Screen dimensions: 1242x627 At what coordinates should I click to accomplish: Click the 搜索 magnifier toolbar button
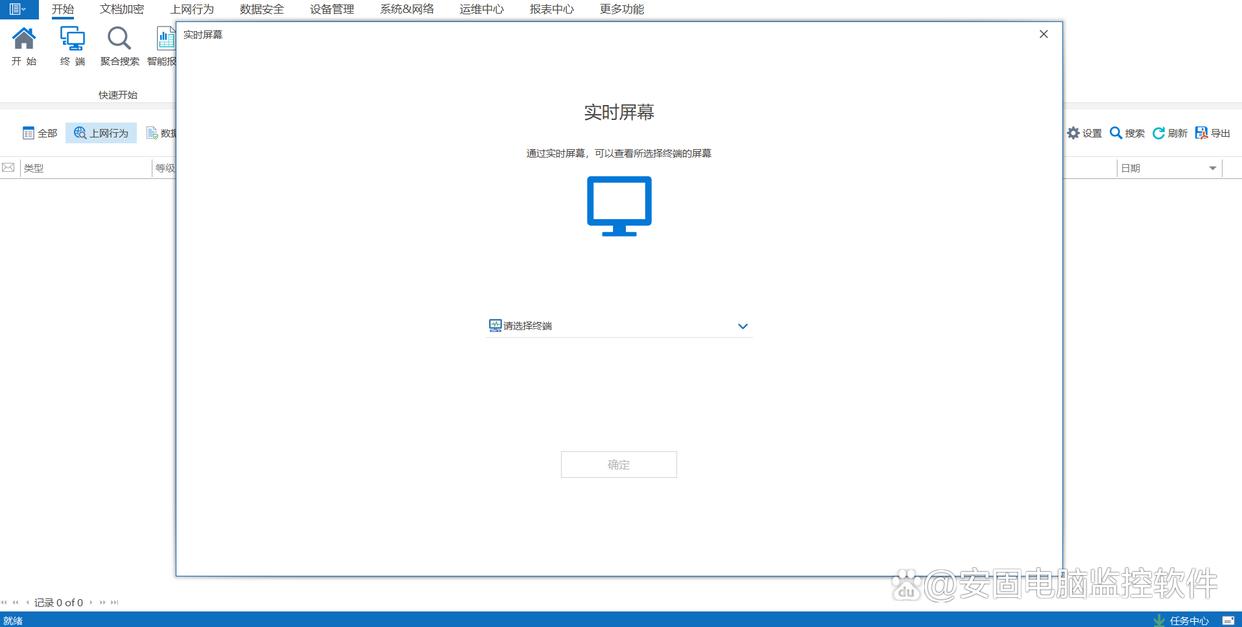click(x=1127, y=133)
